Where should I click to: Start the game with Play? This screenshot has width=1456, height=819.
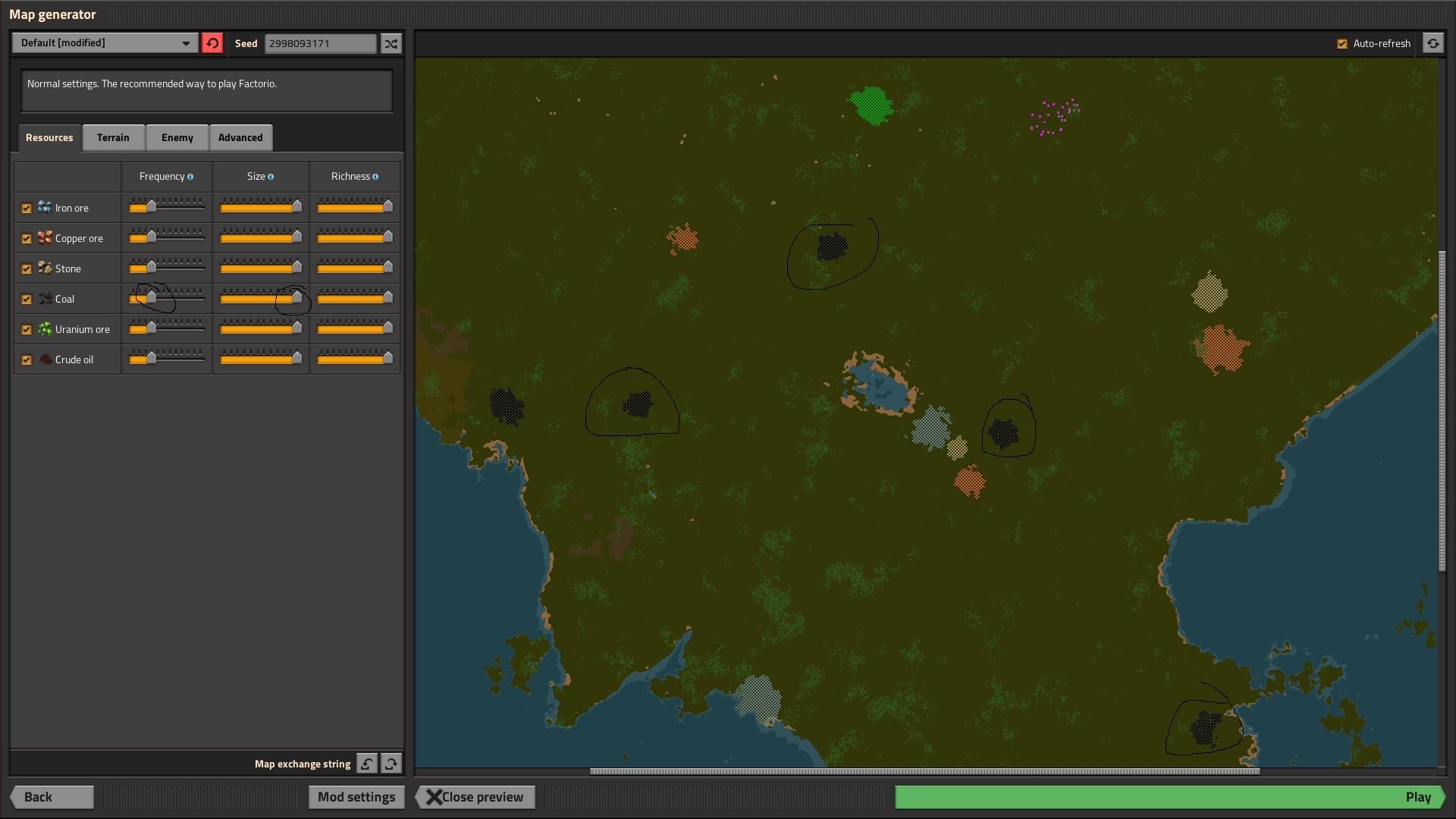[1170, 797]
